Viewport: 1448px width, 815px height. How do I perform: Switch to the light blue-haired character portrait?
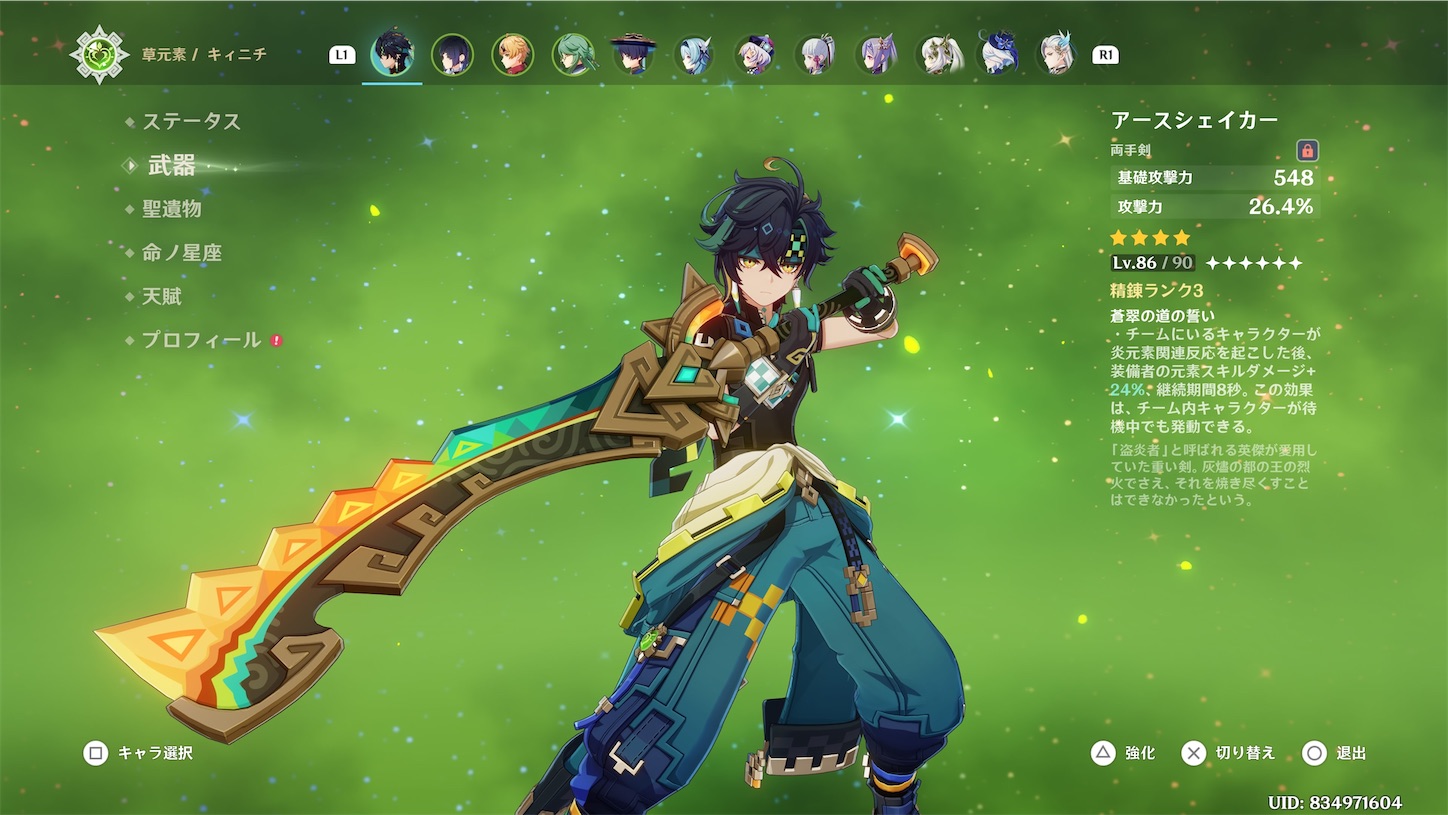pyautogui.click(x=694, y=54)
